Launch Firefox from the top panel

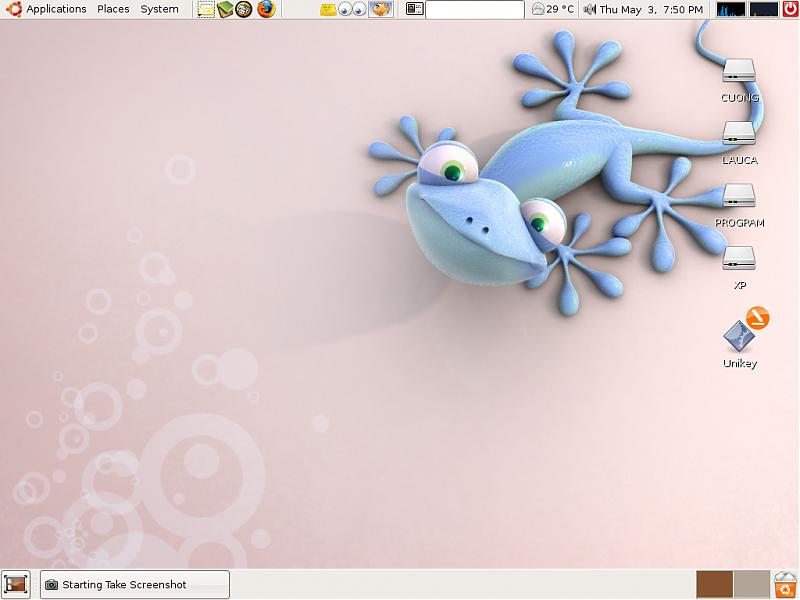point(266,10)
